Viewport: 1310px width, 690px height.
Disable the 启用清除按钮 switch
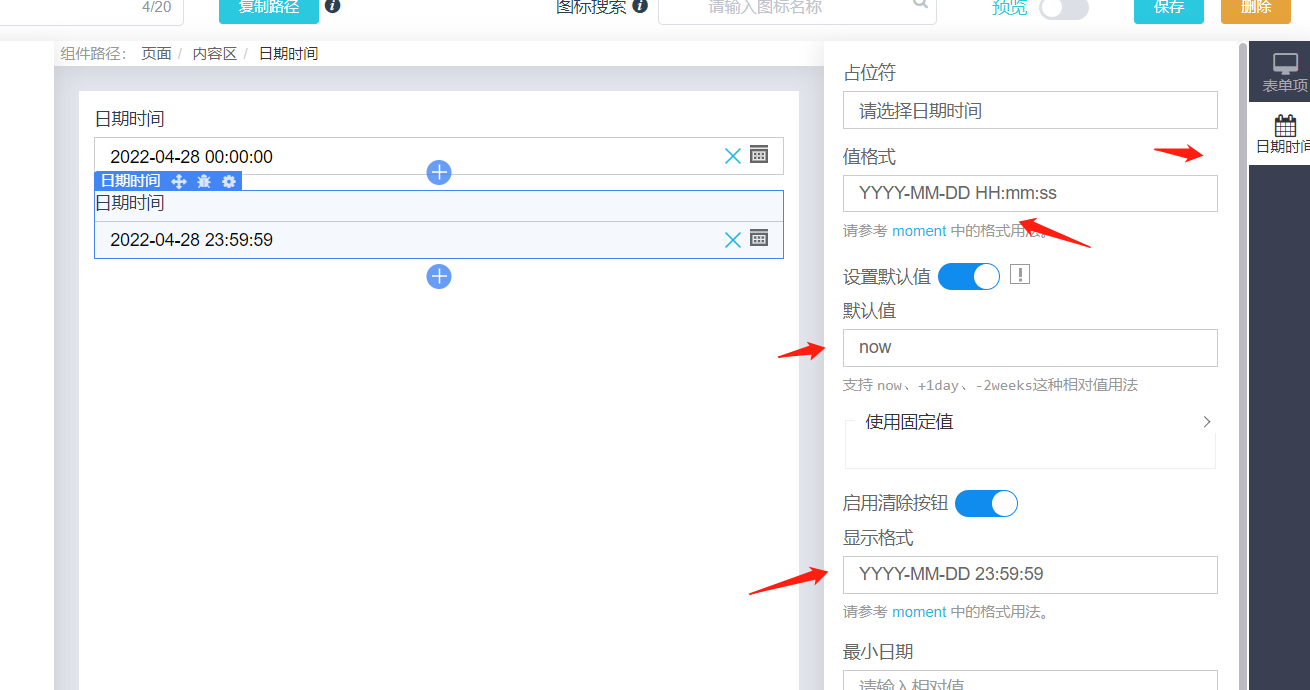(x=985, y=503)
